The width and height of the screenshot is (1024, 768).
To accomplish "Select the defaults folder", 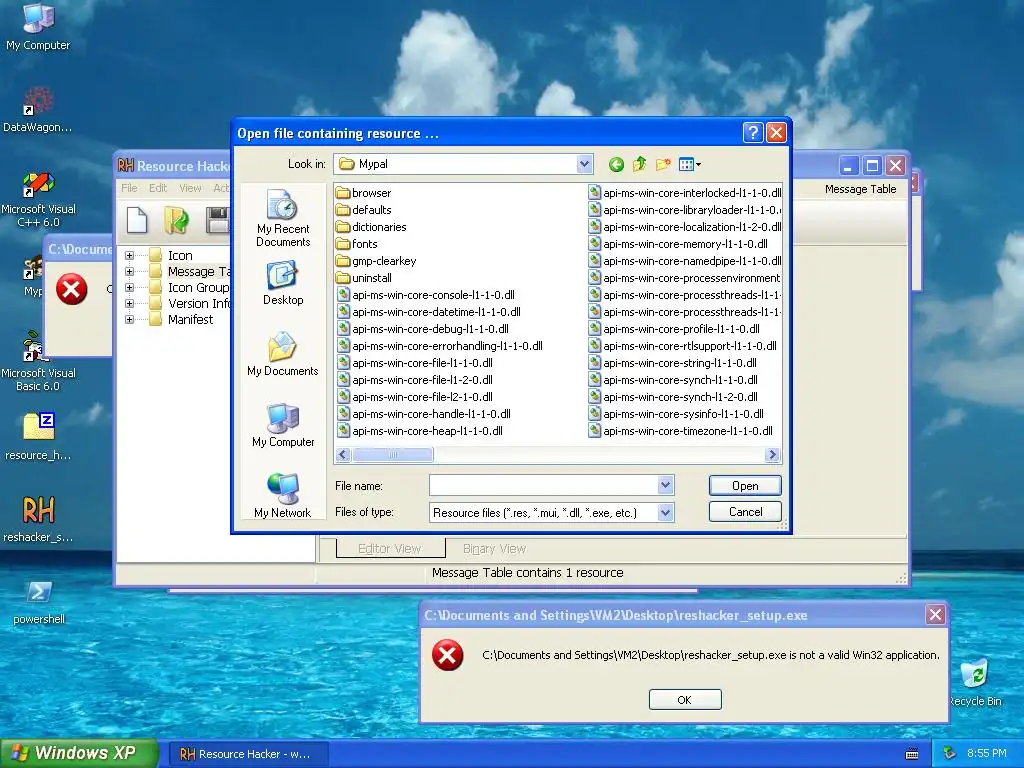I will tap(363, 210).
